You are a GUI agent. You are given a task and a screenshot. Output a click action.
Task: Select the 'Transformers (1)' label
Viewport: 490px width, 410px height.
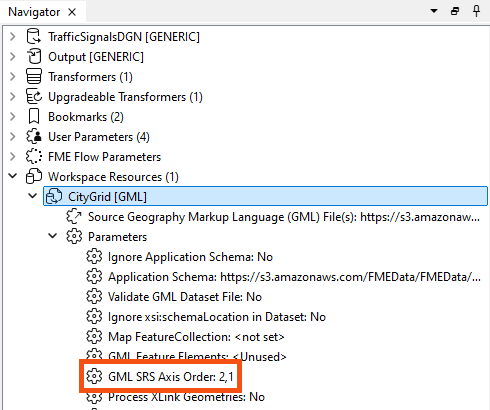click(90, 77)
